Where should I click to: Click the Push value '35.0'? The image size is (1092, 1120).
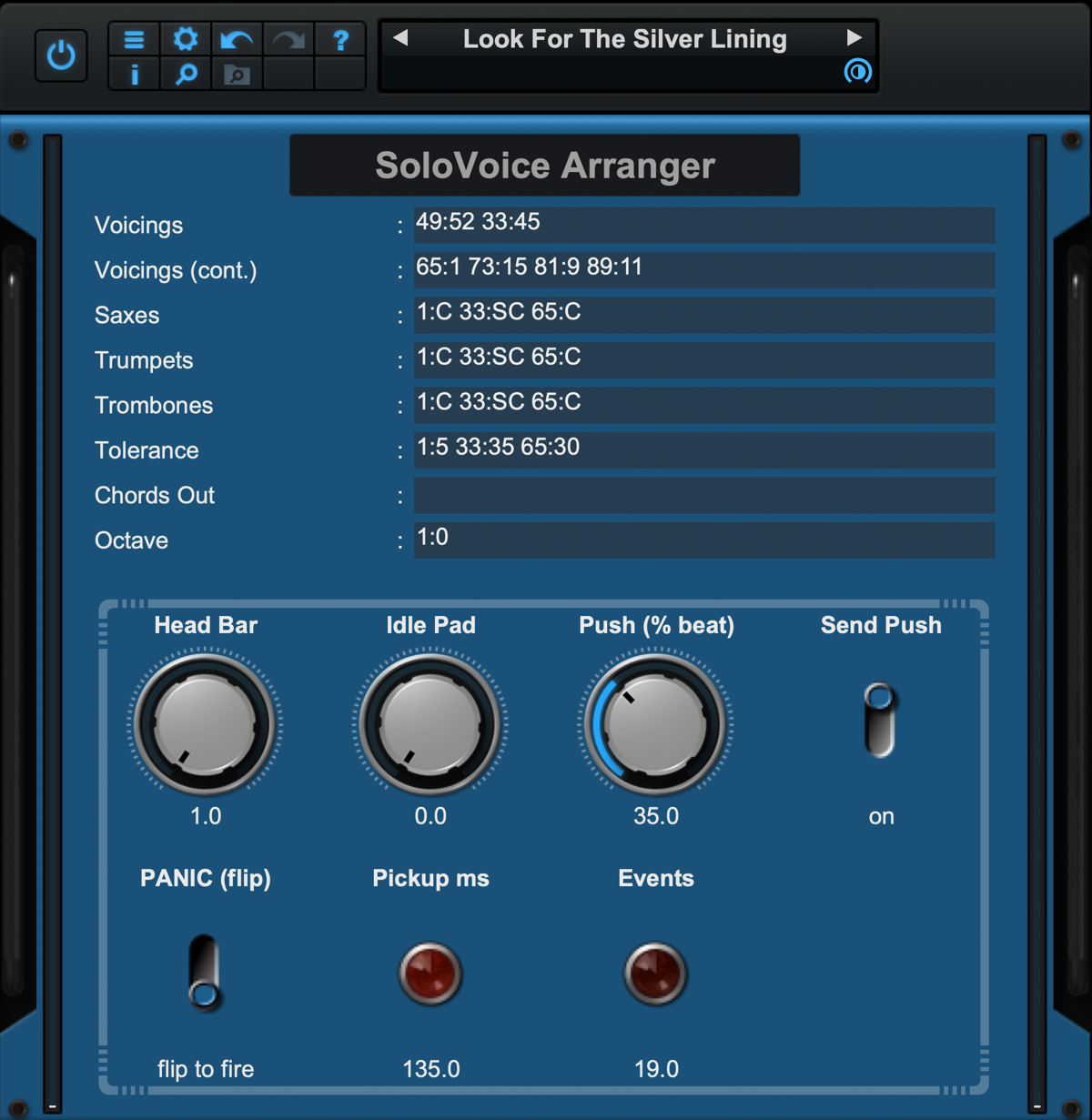[x=656, y=816]
